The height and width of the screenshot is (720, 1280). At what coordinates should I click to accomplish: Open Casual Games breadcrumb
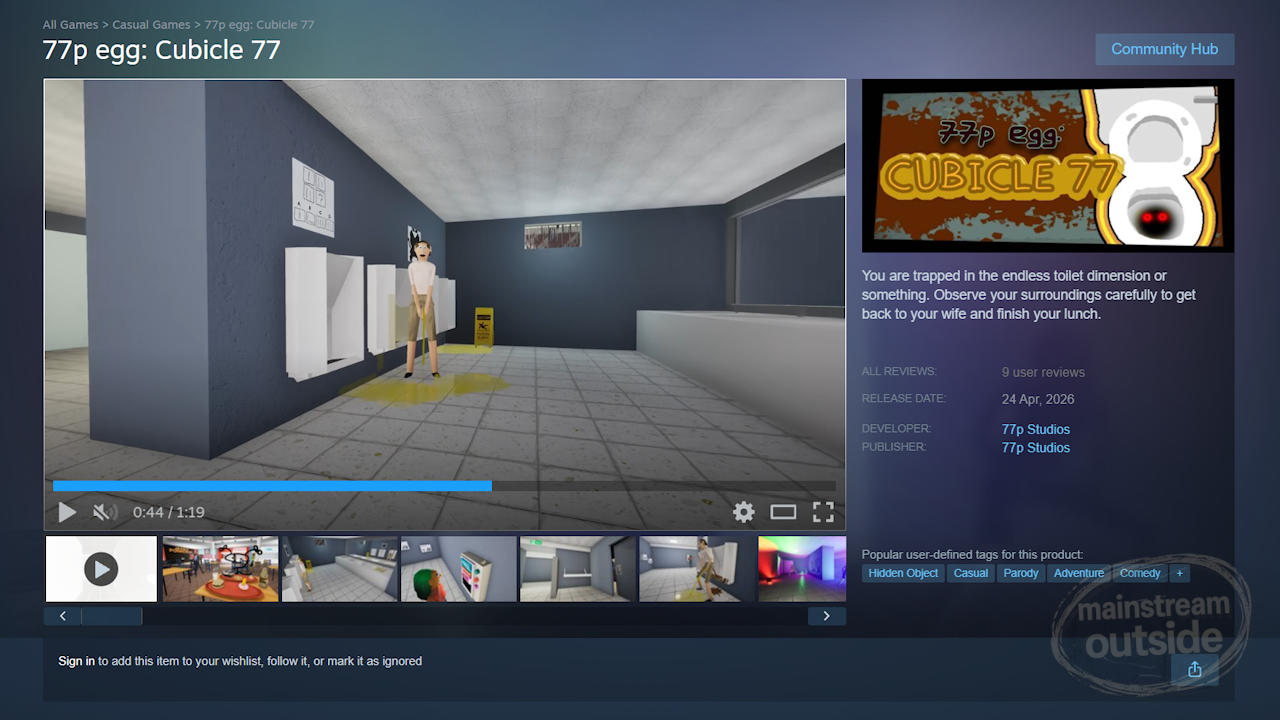pos(151,24)
